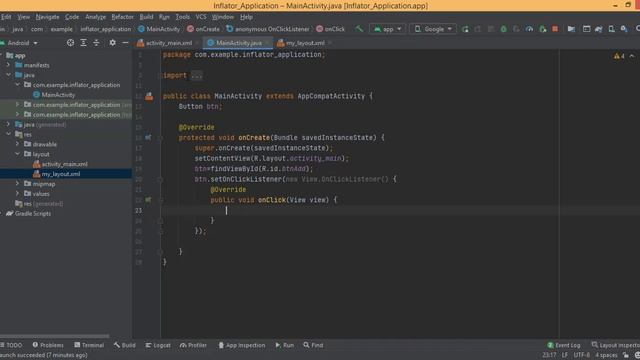
Task: Click the window-shaped icon in the main toolbar
Action: (x=586, y=29)
